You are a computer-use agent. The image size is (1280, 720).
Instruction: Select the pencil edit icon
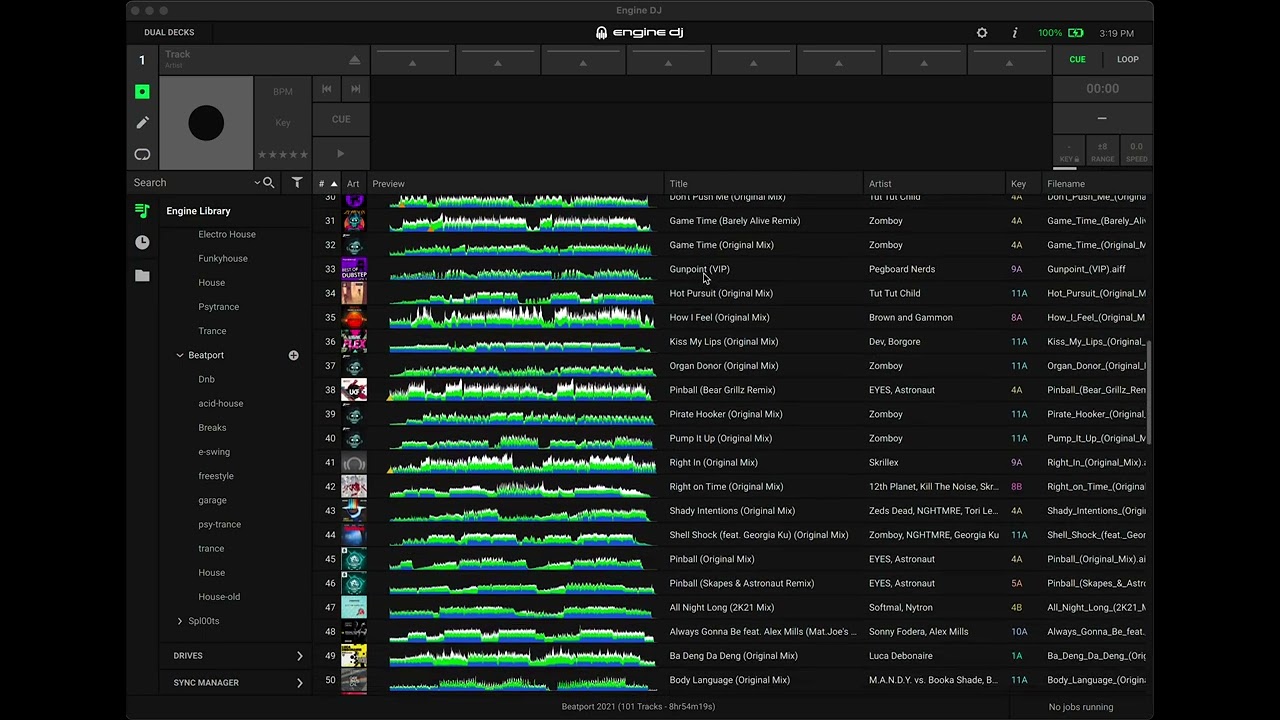(x=142, y=123)
